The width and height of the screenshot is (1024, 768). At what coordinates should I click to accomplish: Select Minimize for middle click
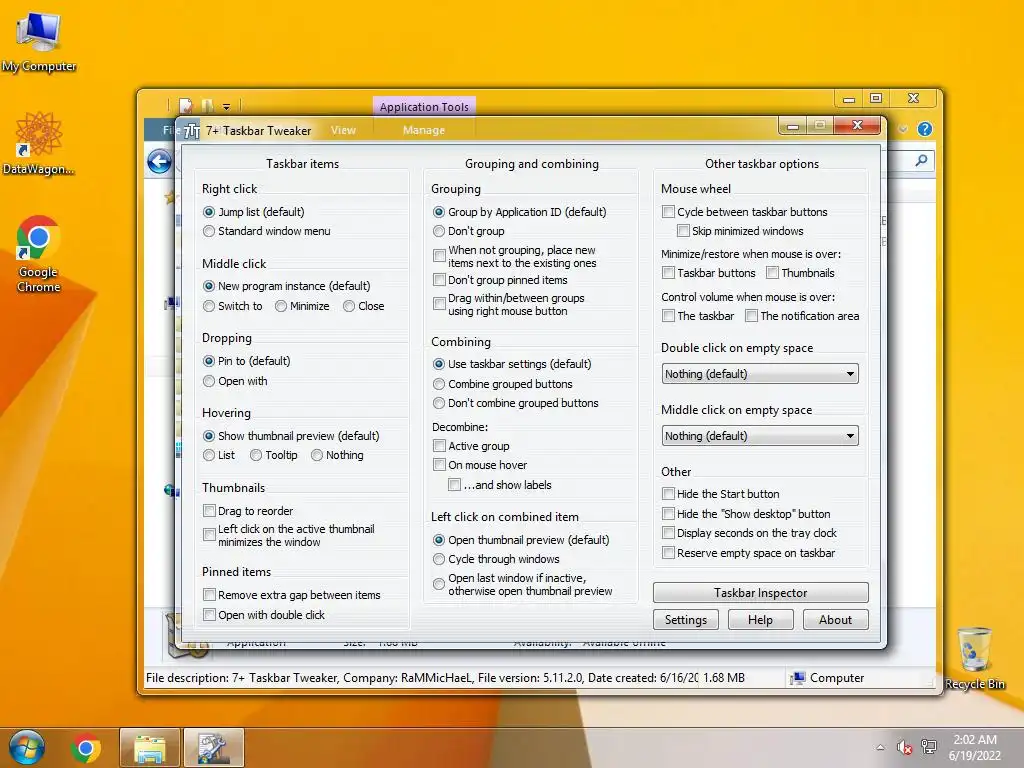coord(302,306)
